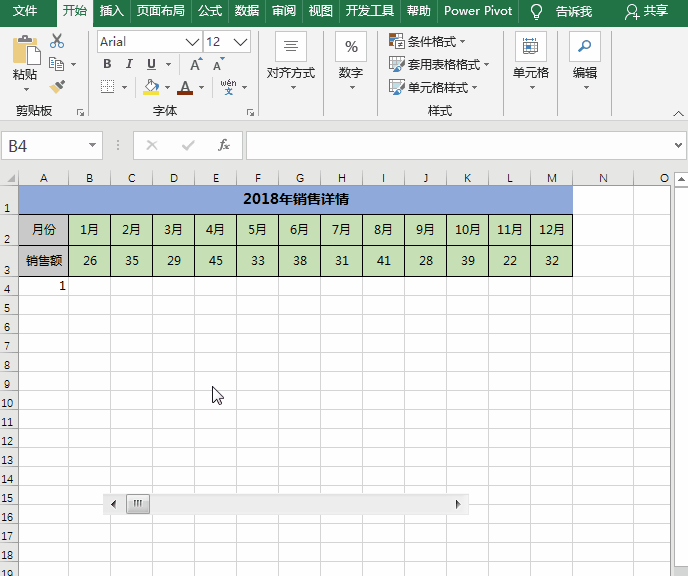
Task: Increase font size with large A
Action: coord(196,64)
